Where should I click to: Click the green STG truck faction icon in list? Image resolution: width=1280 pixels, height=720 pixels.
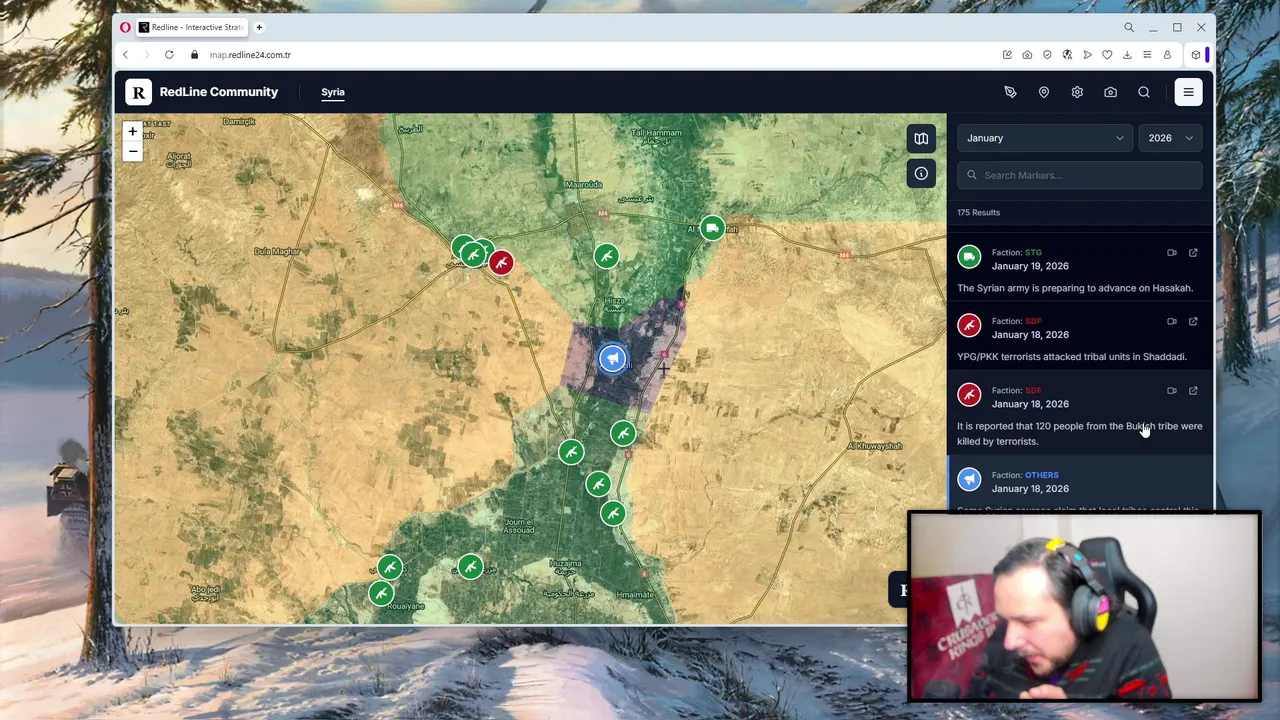click(969, 258)
